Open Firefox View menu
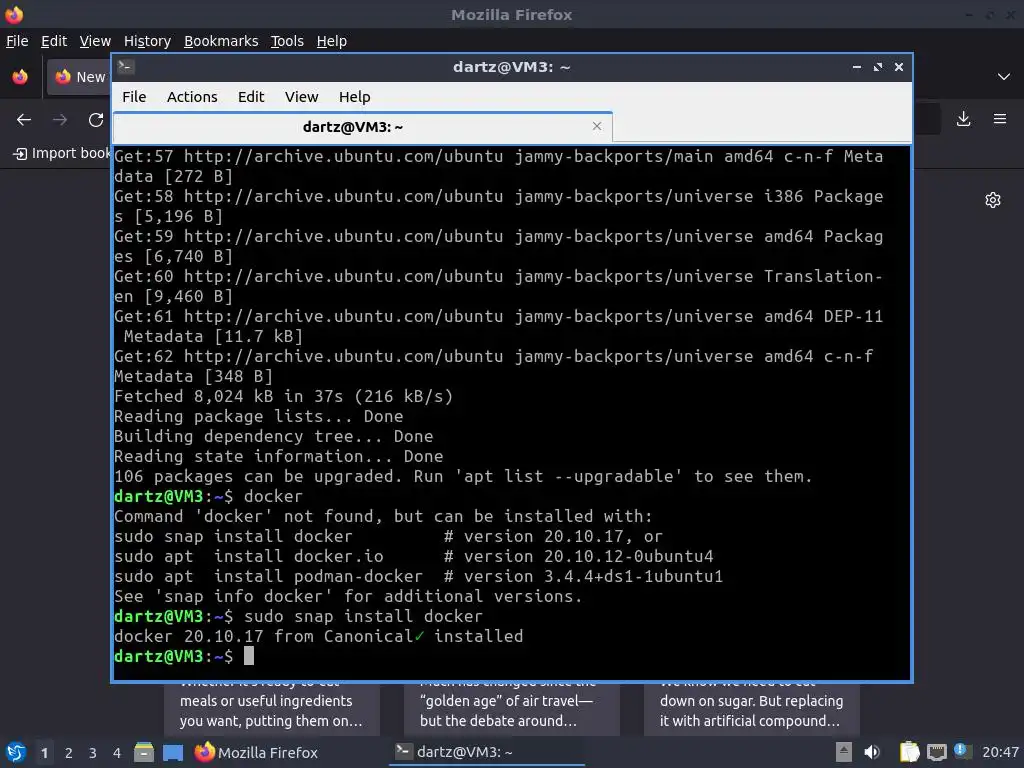Screen dimensions: 1024x768 [x=95, y=41]
